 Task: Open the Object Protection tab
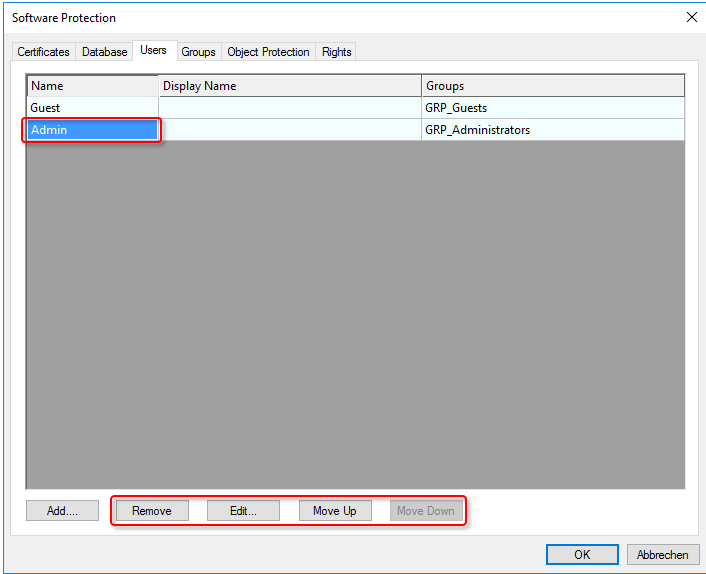pyautogui.click(x=268, y=52)
